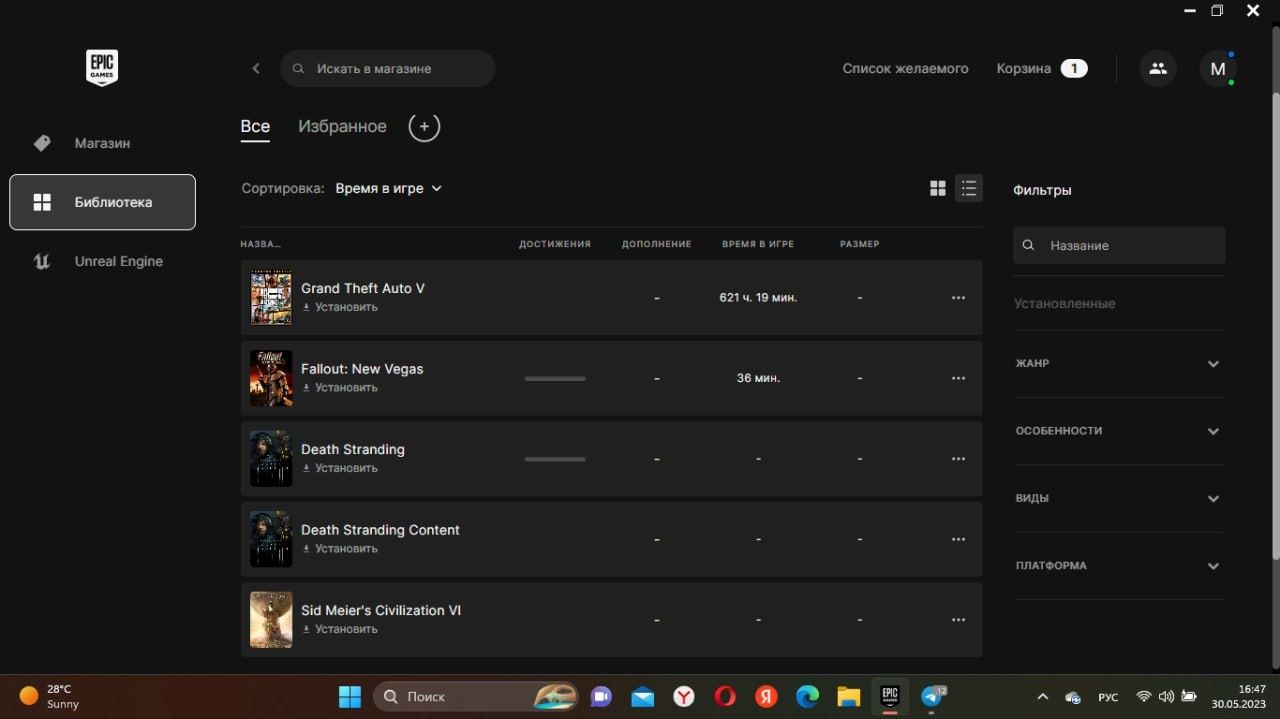The image size is (1280, 719).
Task: Open more options for Death Stranding
Action: tap(958, 459)
